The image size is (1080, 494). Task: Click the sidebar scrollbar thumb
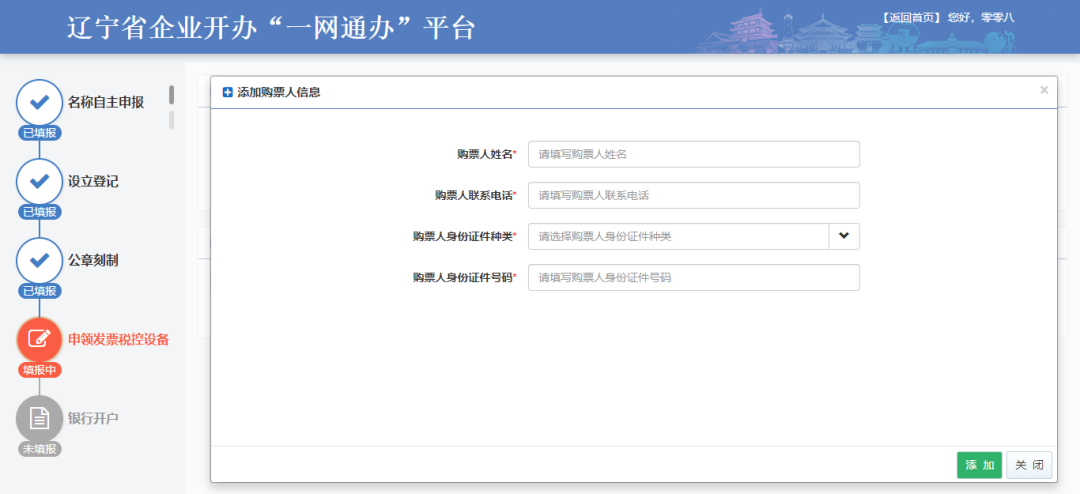click(x=172, y=95)
